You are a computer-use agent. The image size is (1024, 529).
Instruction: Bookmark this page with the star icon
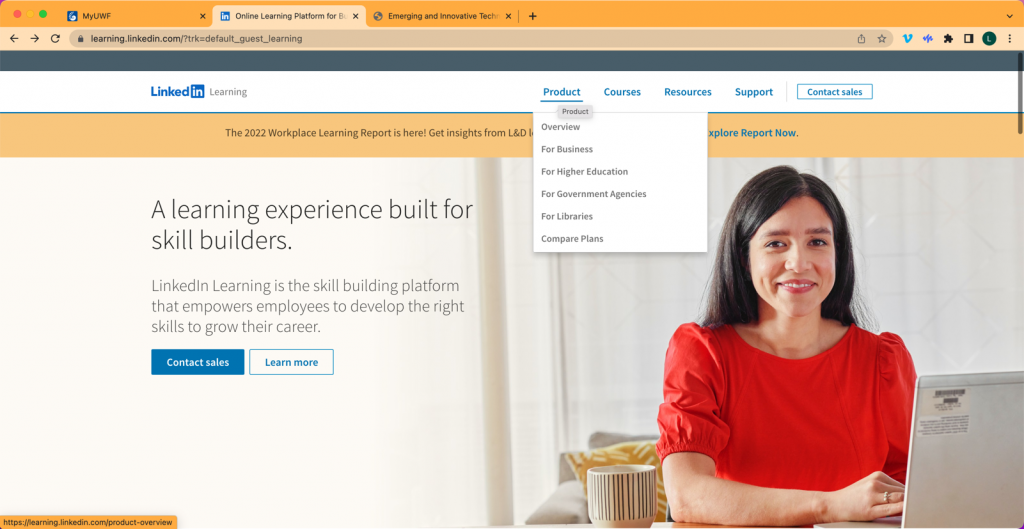[x=882, y=39]
